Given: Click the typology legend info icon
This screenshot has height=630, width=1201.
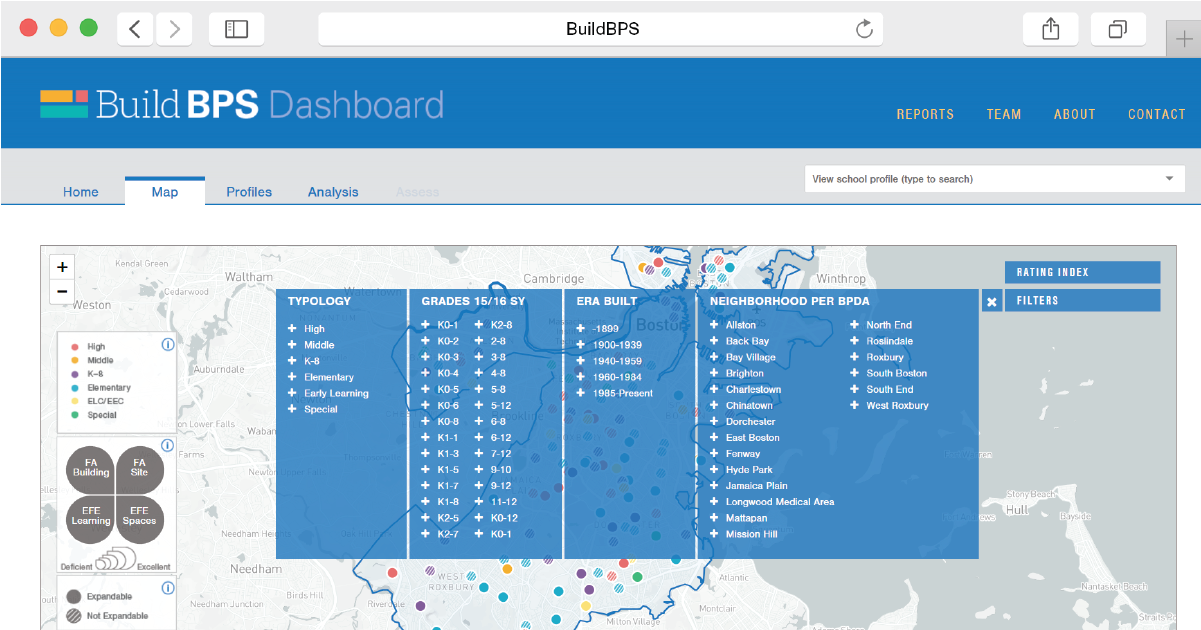Looking at the screenshot, I should 167,344.
